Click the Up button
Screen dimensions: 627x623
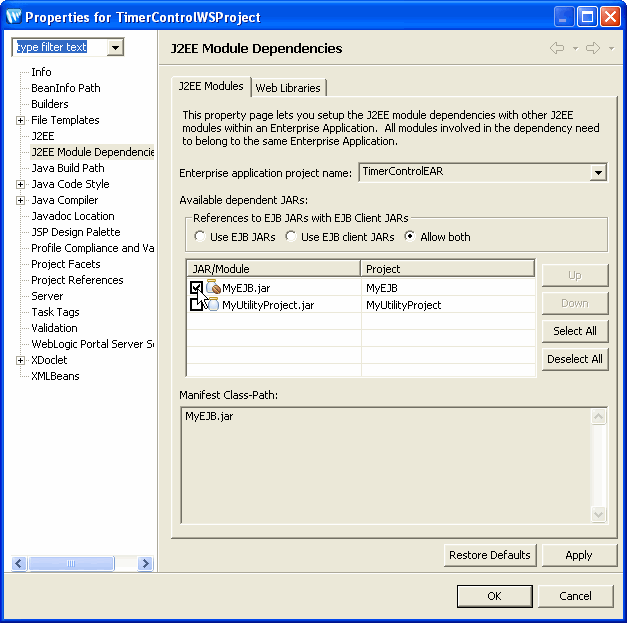575,275
